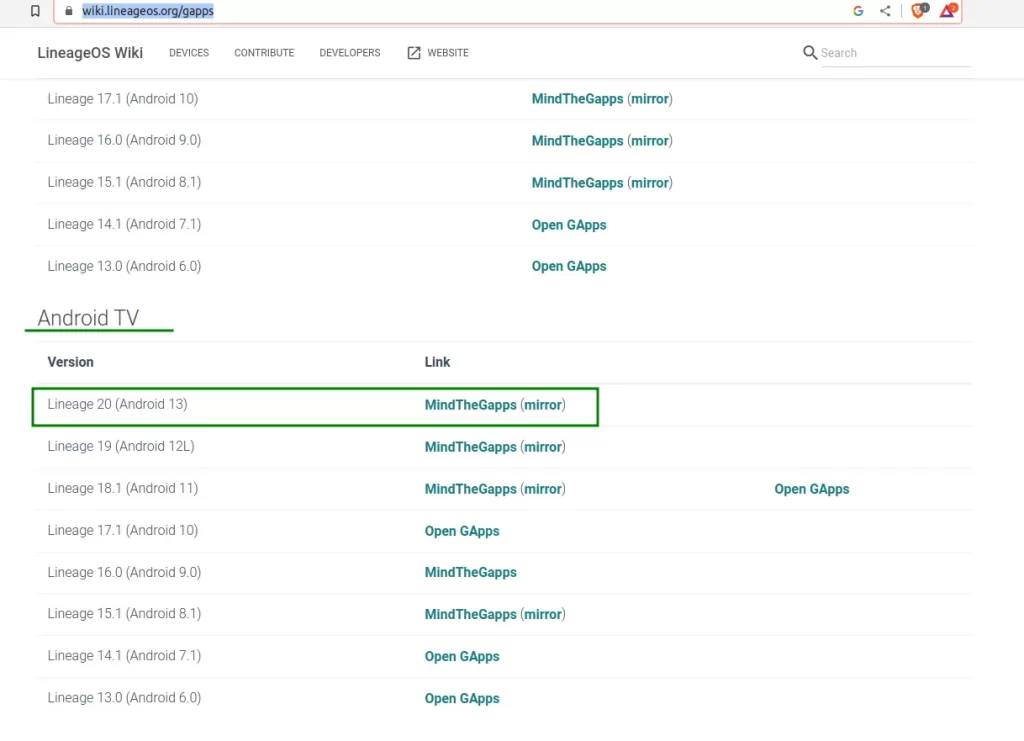Screen dimensions: 1024x741
Task: Open mirror link in Lineage 18.1 row
Action: tap(543, 489)
